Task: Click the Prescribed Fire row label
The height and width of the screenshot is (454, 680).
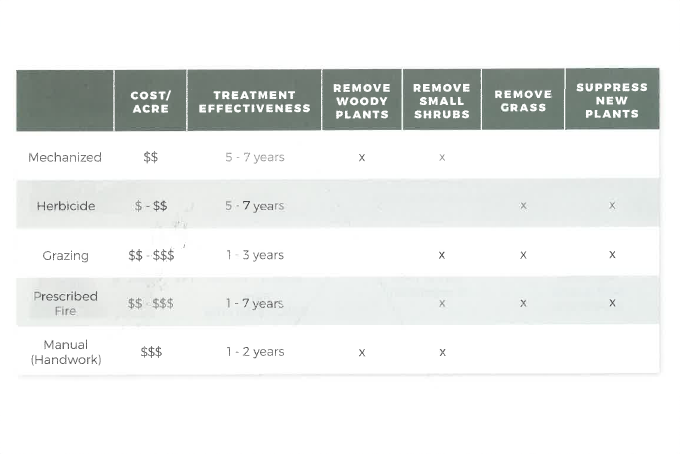Action: coord(65,303)
